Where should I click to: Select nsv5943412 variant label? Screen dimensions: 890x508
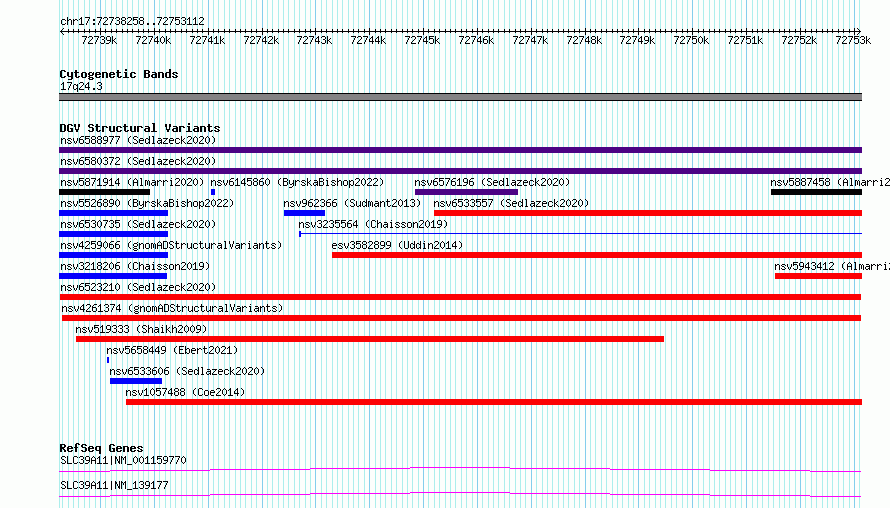coord(832,266)
